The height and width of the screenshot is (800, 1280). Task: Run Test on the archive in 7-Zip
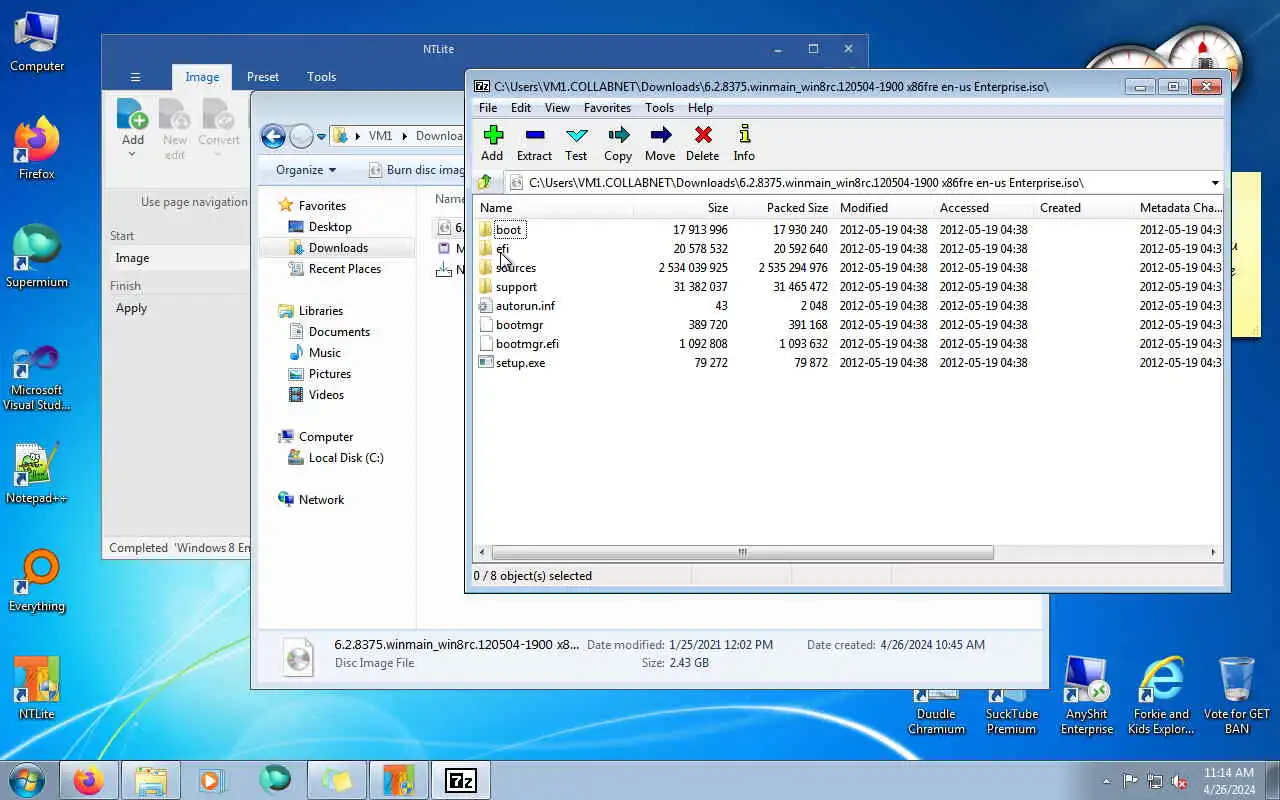tap(576, 143)
